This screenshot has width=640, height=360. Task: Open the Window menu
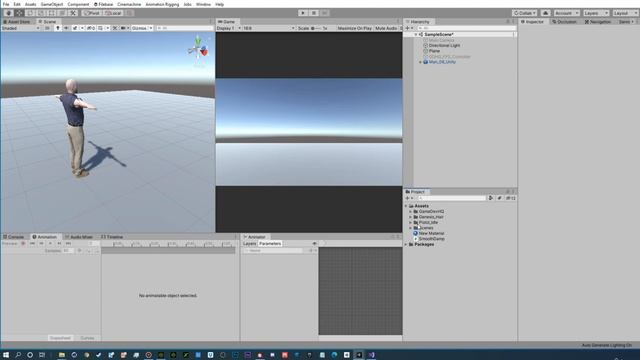pyautogui.click(x=203, y=4)
